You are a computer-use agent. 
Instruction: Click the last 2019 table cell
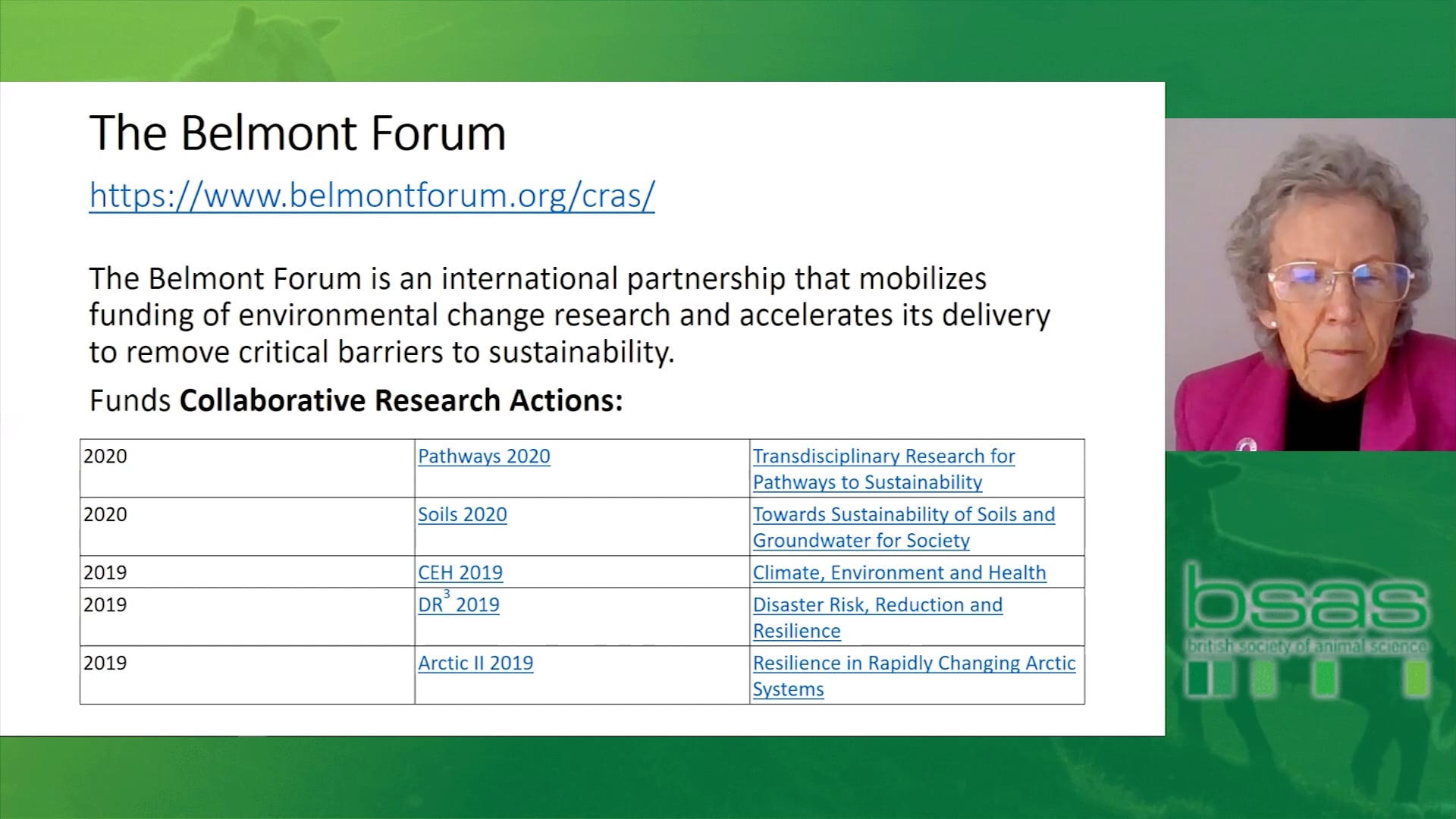click(105, 664)
